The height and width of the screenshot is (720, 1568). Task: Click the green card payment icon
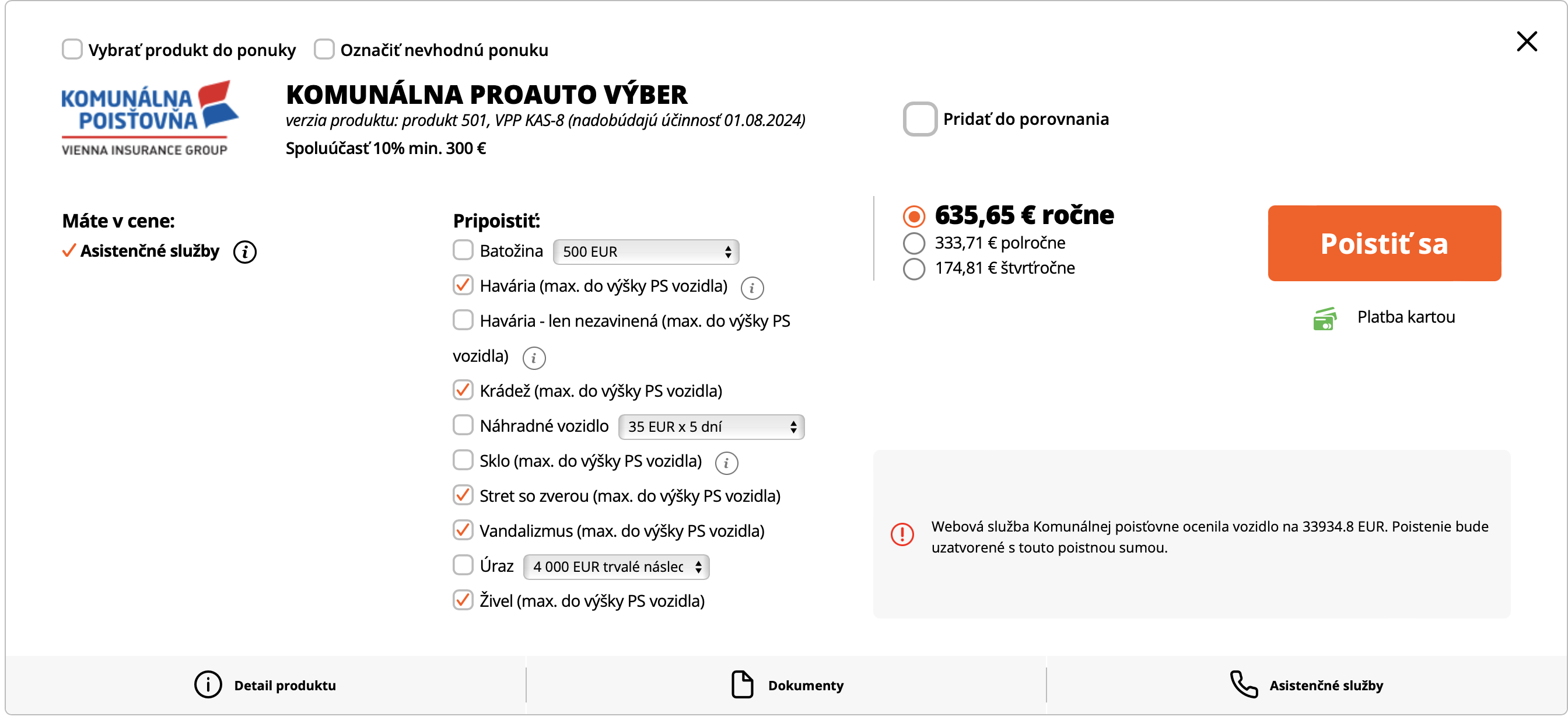click(x=1324, y=319)
